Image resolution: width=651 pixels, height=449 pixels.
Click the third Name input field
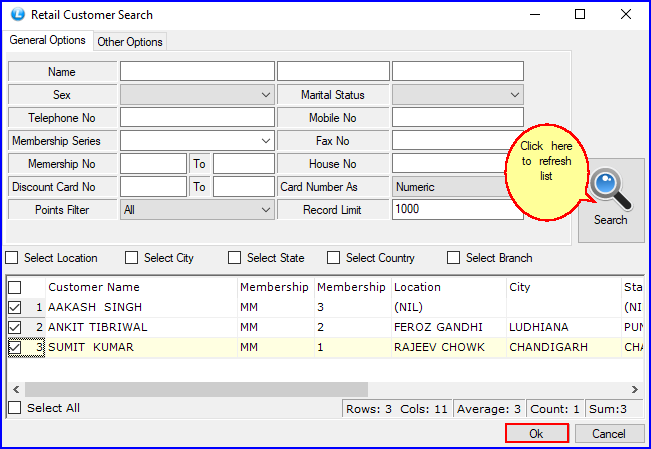pyautogui.click(x=458, y=71)
